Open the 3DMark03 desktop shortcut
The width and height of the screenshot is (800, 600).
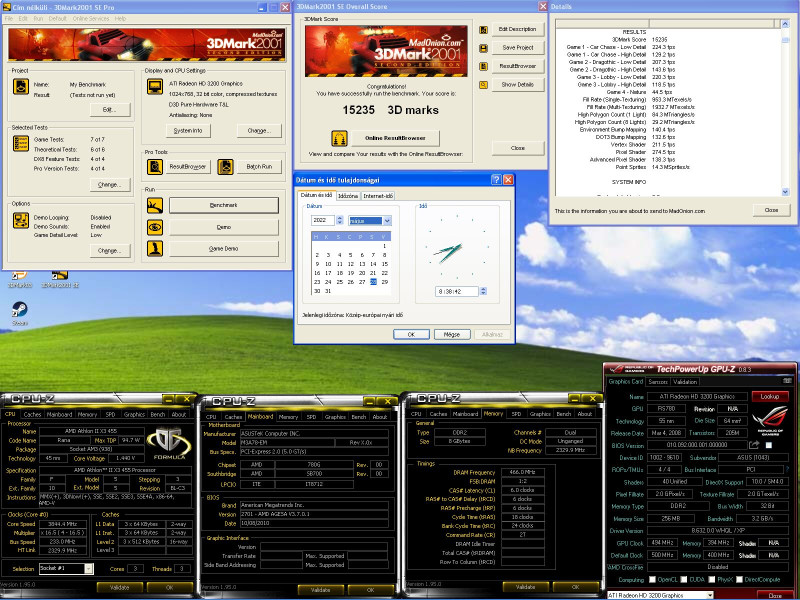click(20, 280)
